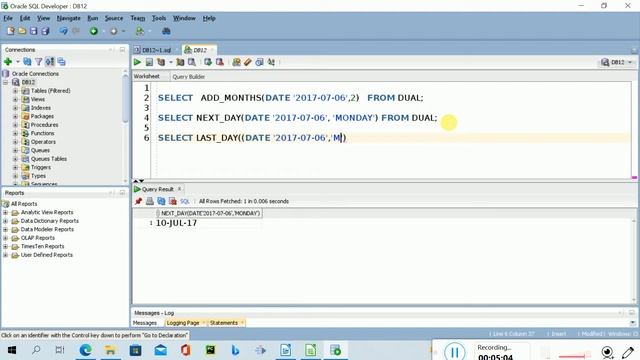
Task: Switch to Query Builder tab
Action: (189, 76)
